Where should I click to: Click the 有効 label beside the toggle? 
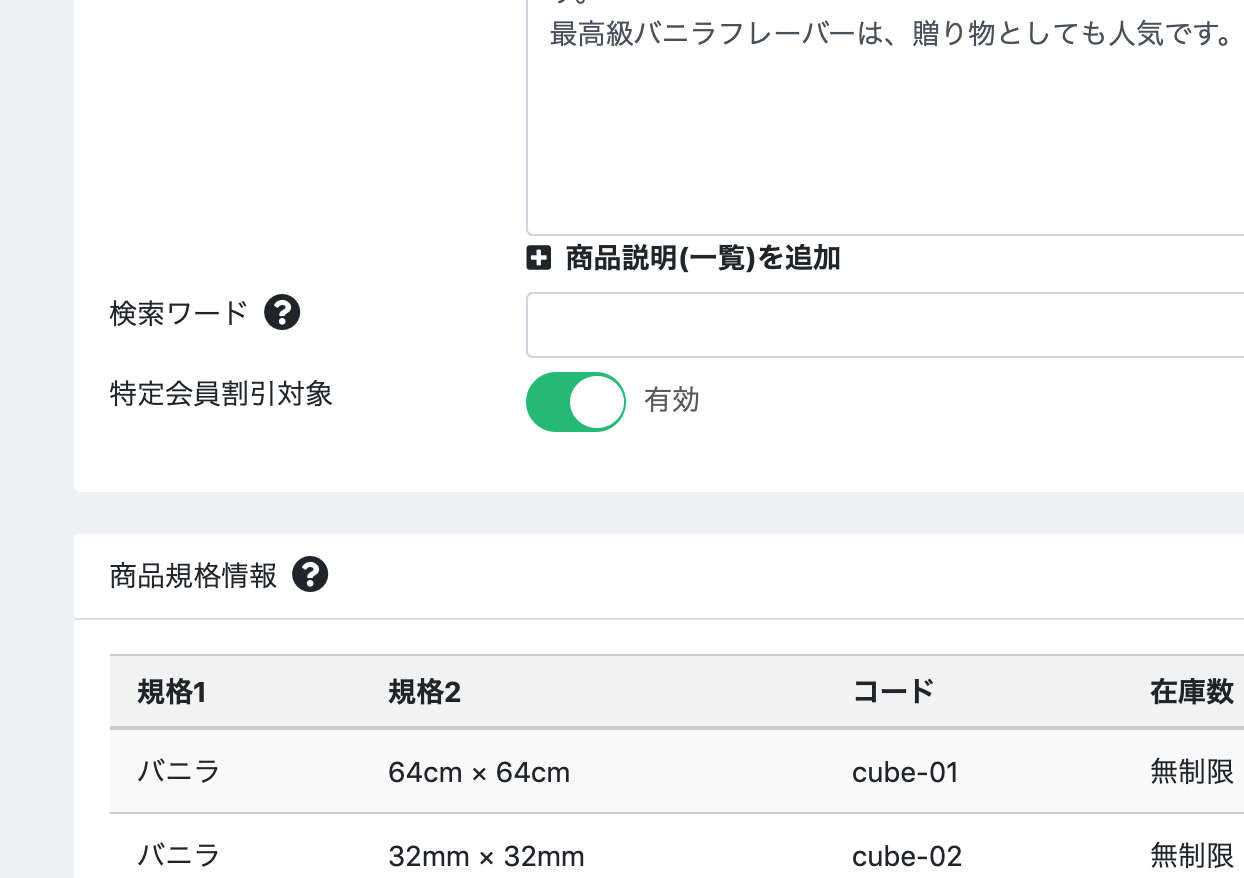point(672,401)
